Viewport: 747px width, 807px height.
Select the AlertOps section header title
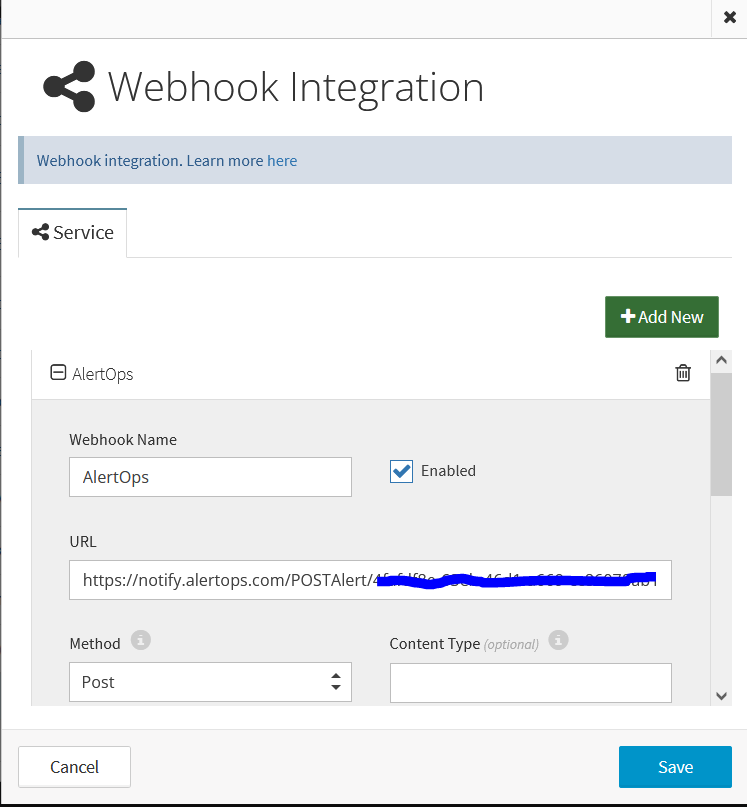[103, 374]
